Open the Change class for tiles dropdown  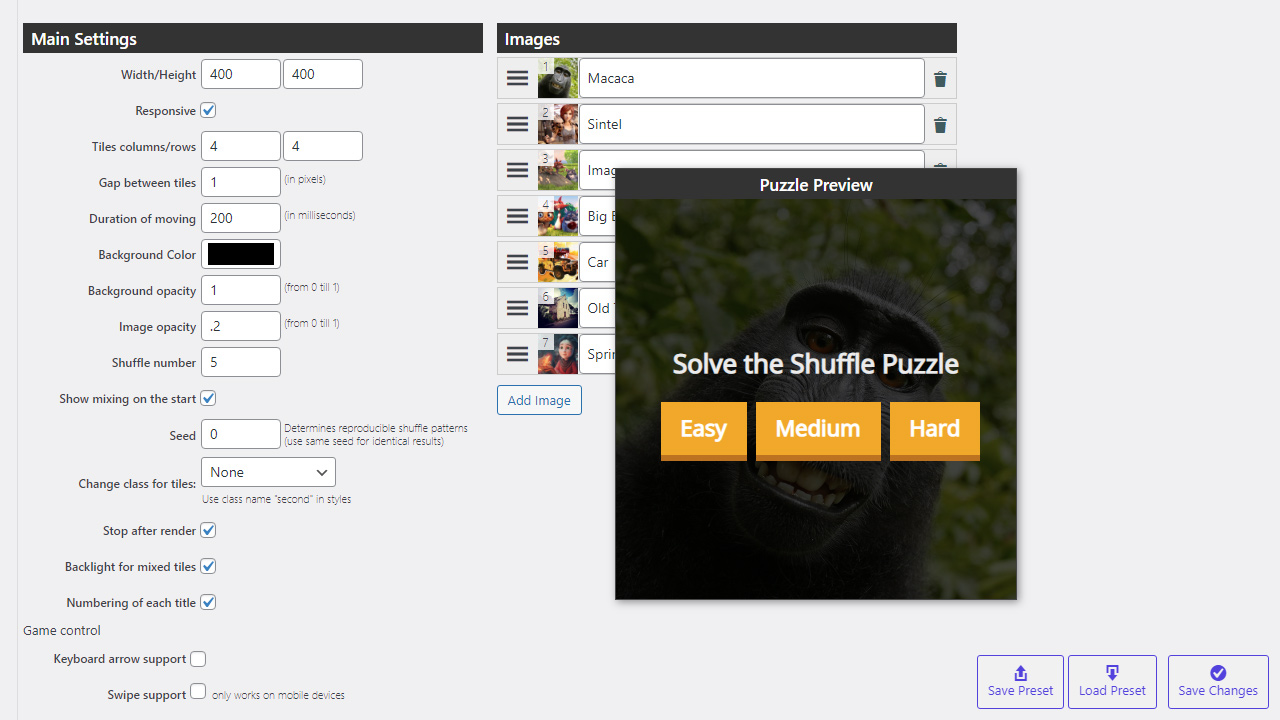(x=268, y=472)
